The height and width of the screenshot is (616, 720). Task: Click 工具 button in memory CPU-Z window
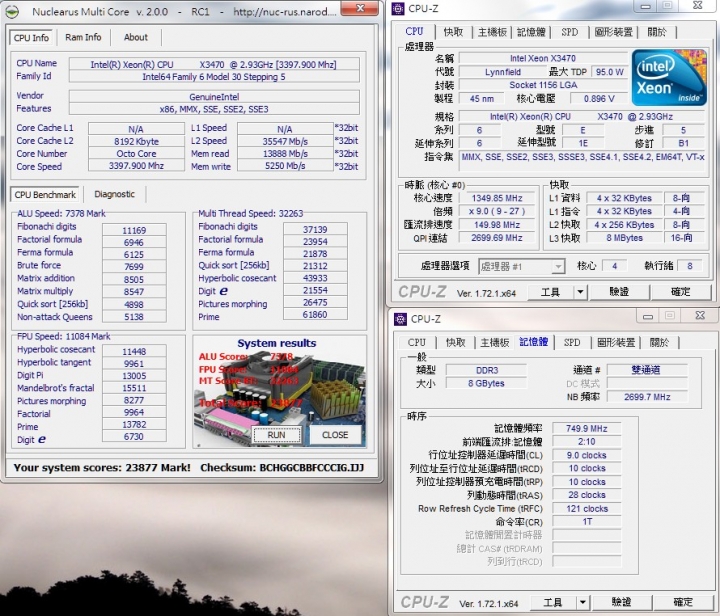pyautogui.click(x=553, y=602)
